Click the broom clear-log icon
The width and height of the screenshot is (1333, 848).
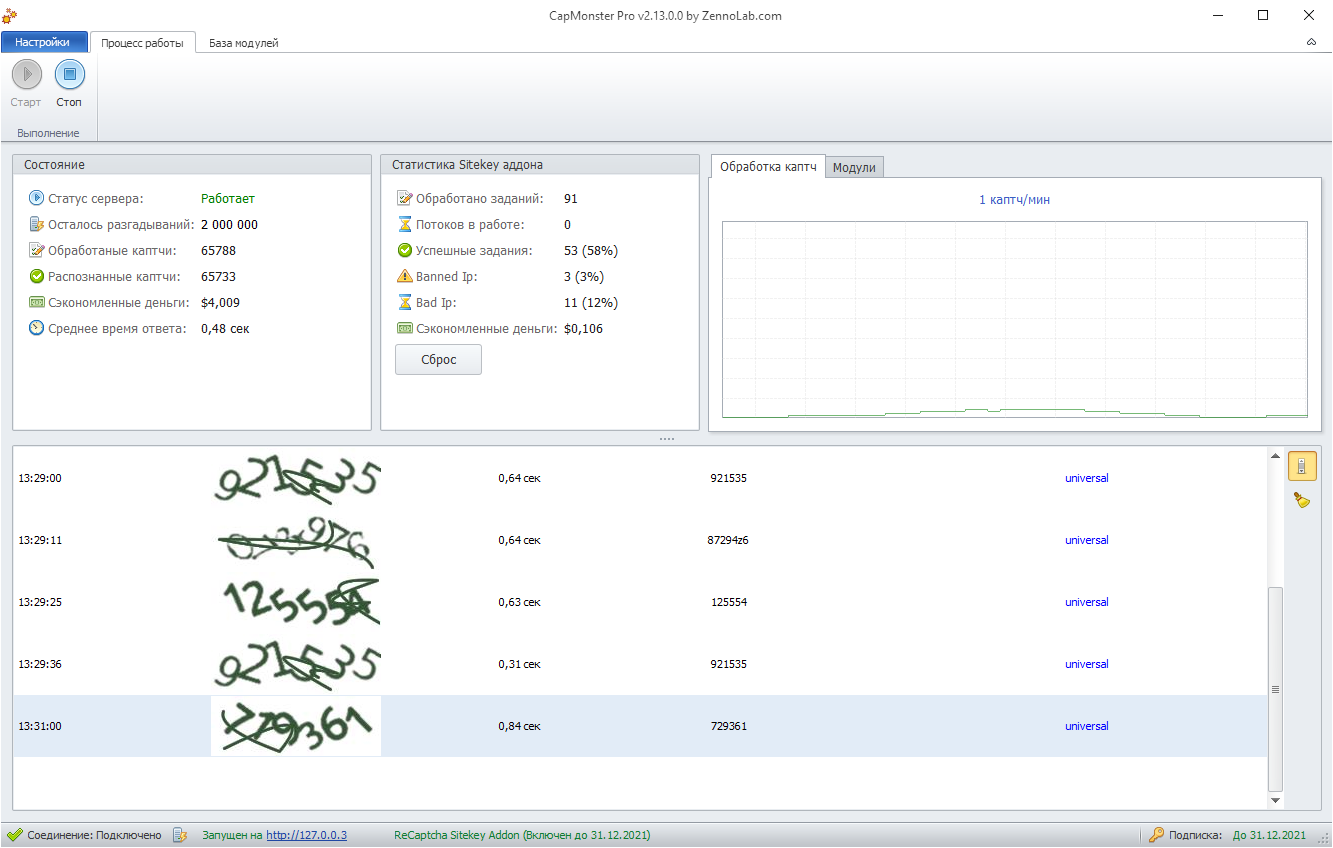coord(1301,500)
